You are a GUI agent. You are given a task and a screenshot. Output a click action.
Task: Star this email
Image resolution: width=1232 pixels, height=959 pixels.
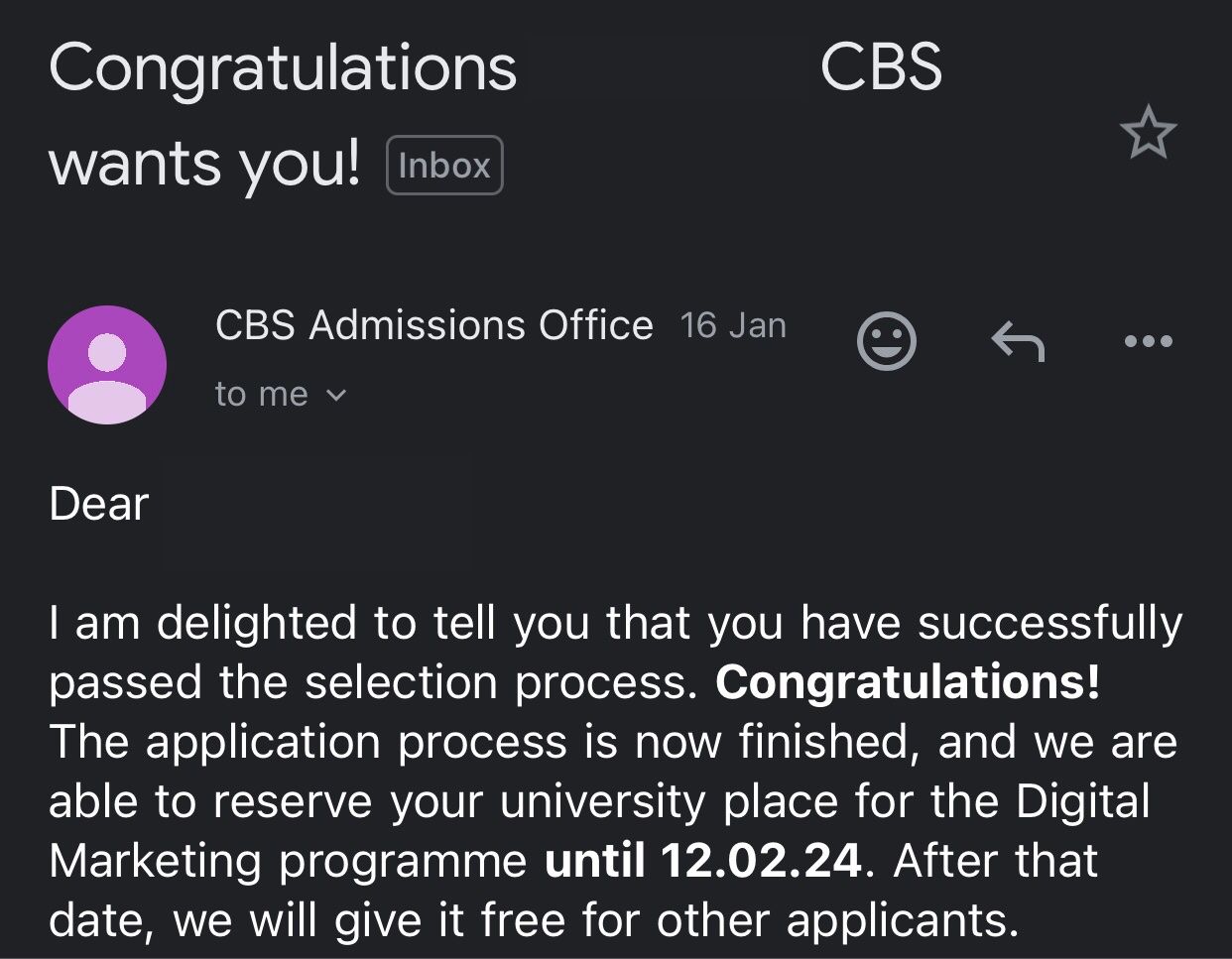click(x=1148, y=133)
